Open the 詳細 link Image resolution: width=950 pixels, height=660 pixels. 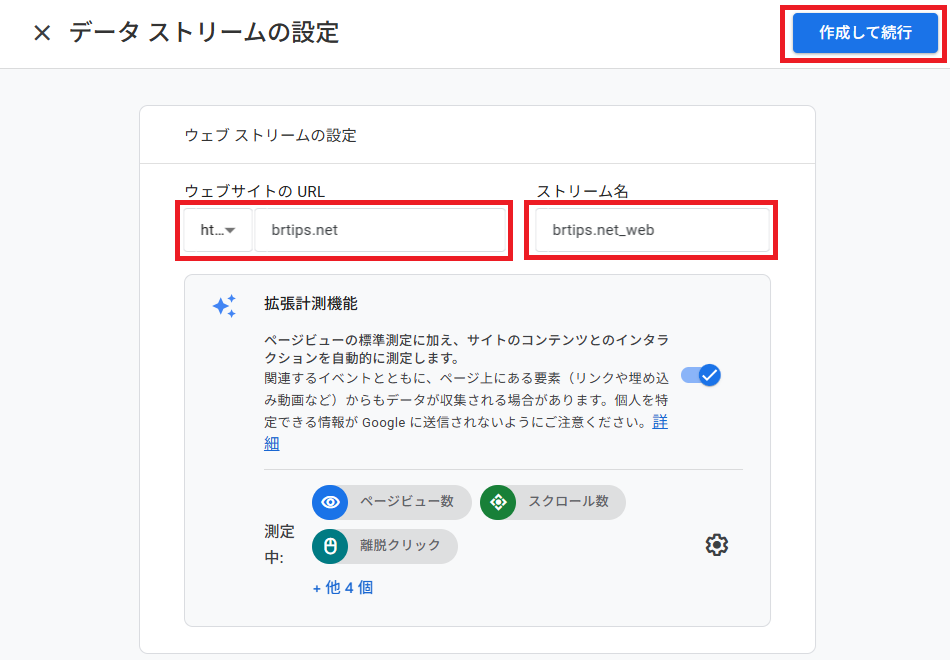(x=660, y=422)
